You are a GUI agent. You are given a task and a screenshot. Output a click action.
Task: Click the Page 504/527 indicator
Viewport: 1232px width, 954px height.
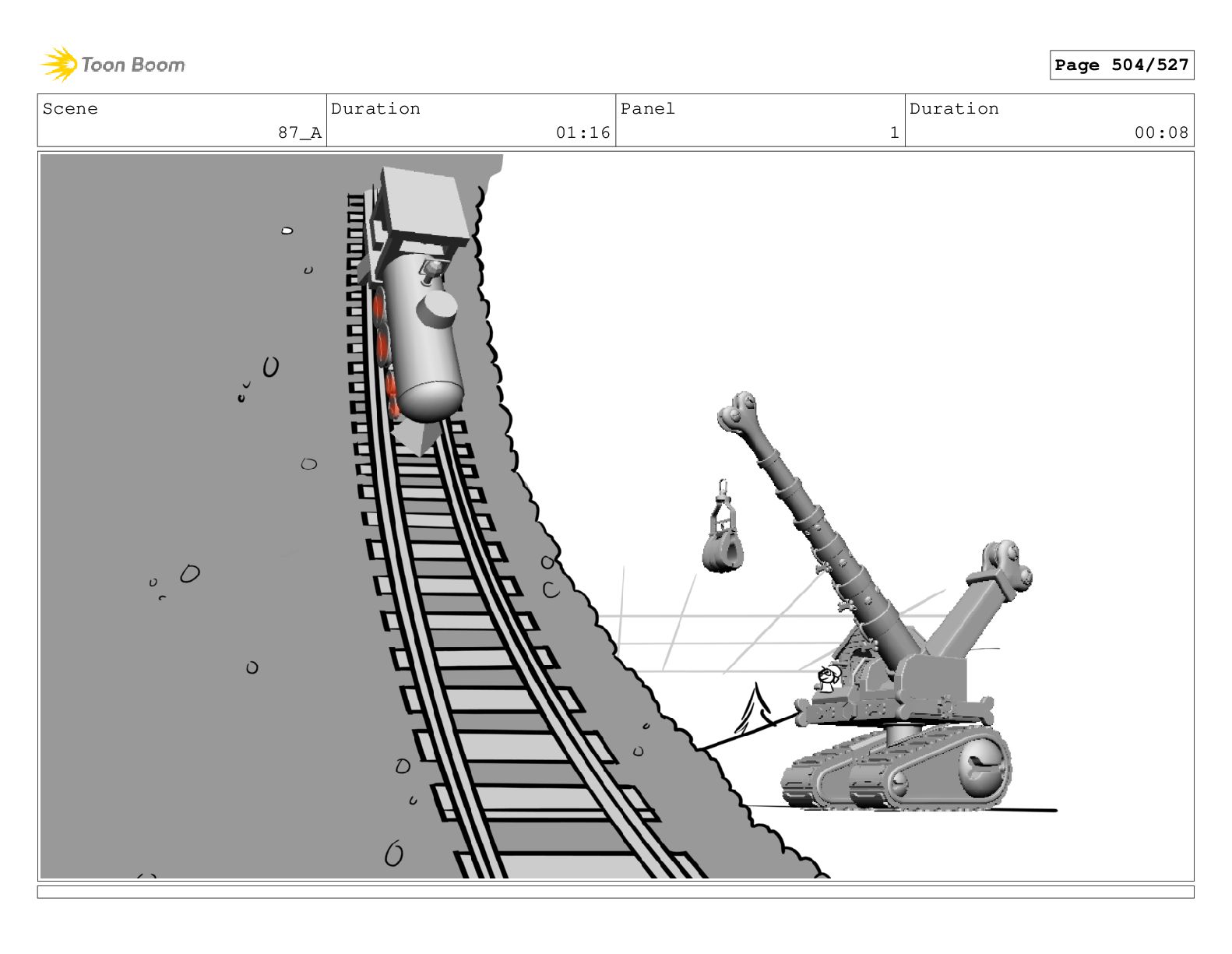coord(1121,65)
